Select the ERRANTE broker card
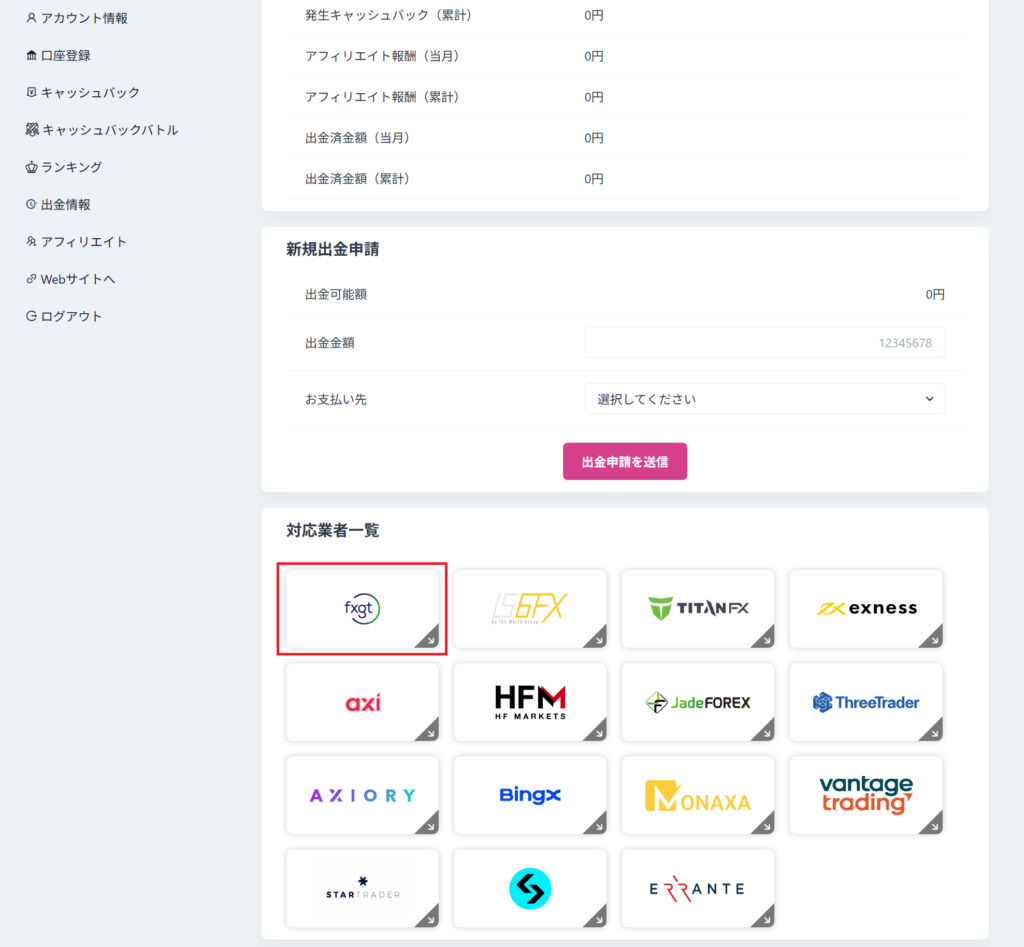The height and width of the screenshot is (947, 1024). click(698, 889)
